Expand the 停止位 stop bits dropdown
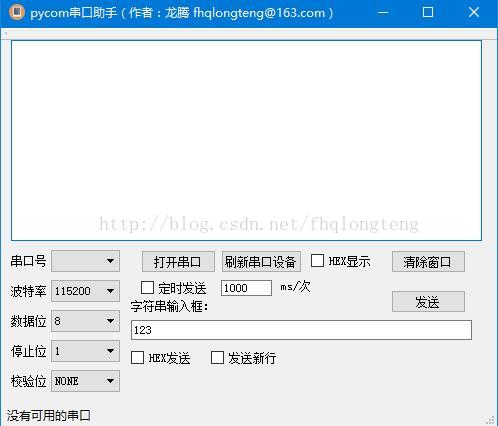 (85, 351)
